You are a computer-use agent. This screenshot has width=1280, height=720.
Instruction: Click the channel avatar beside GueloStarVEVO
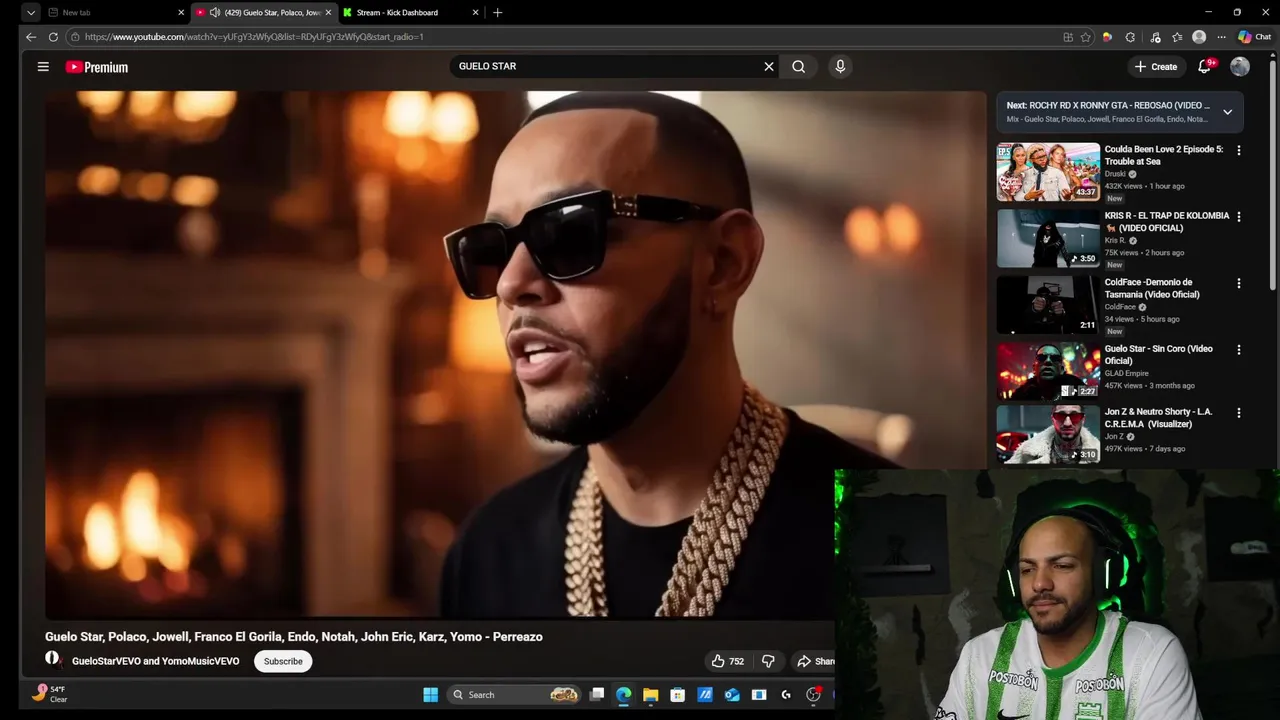pyautogui.click(x=53, y=659)
